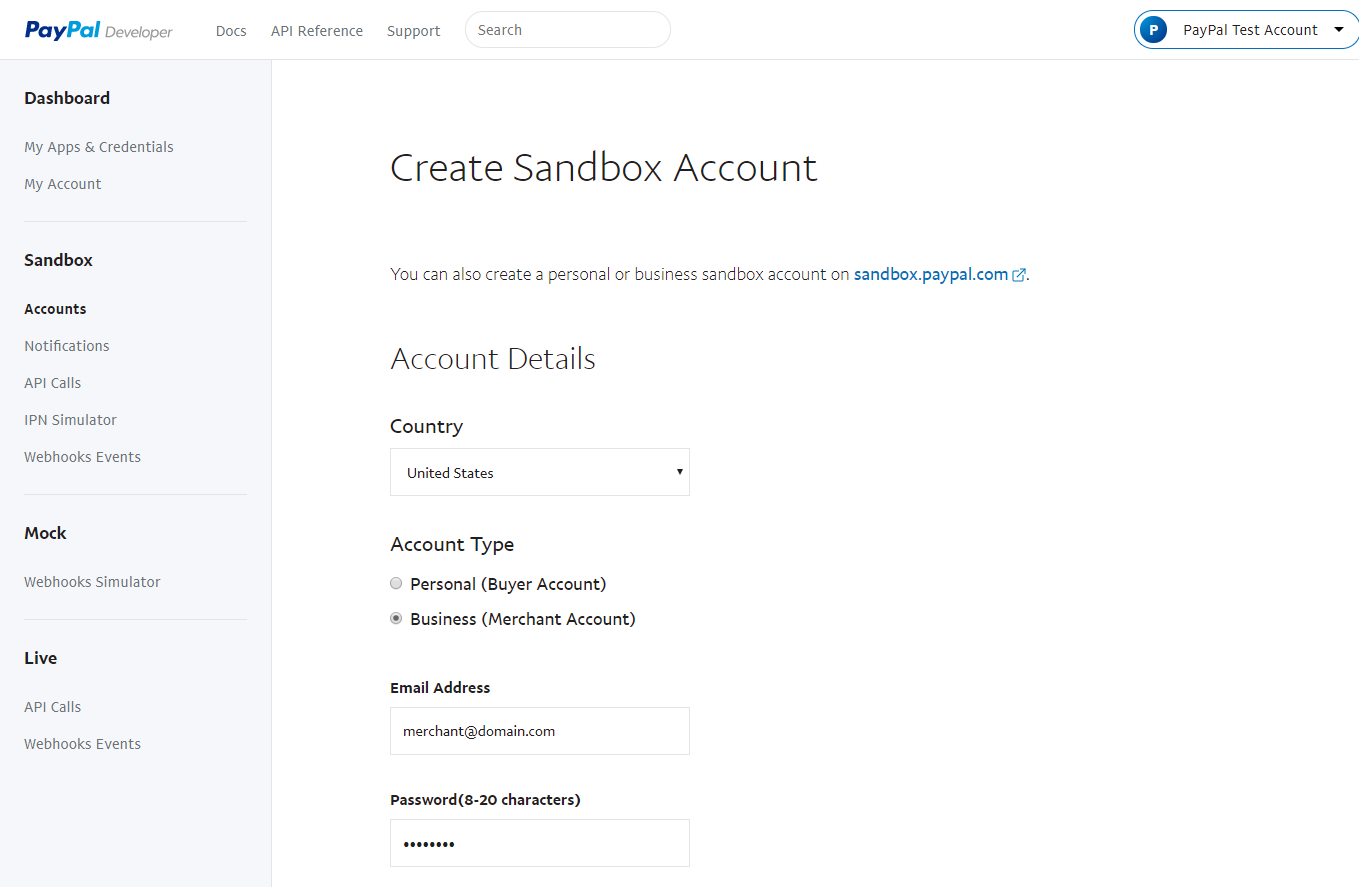Open the Country dropdown showing United States
Image resolution: width=1359 pixels, height=887 pixels.
[540, 472]
